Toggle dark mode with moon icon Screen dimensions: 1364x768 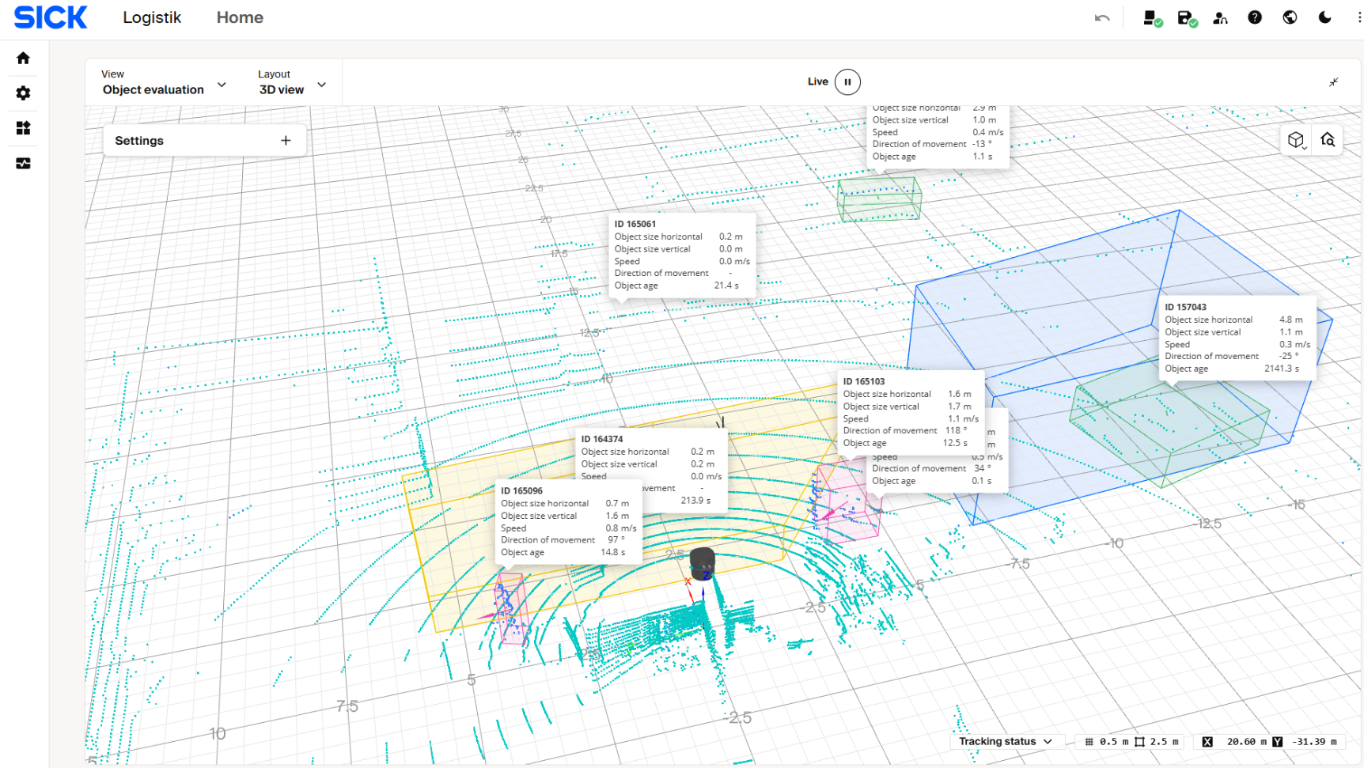[1325, 18]
